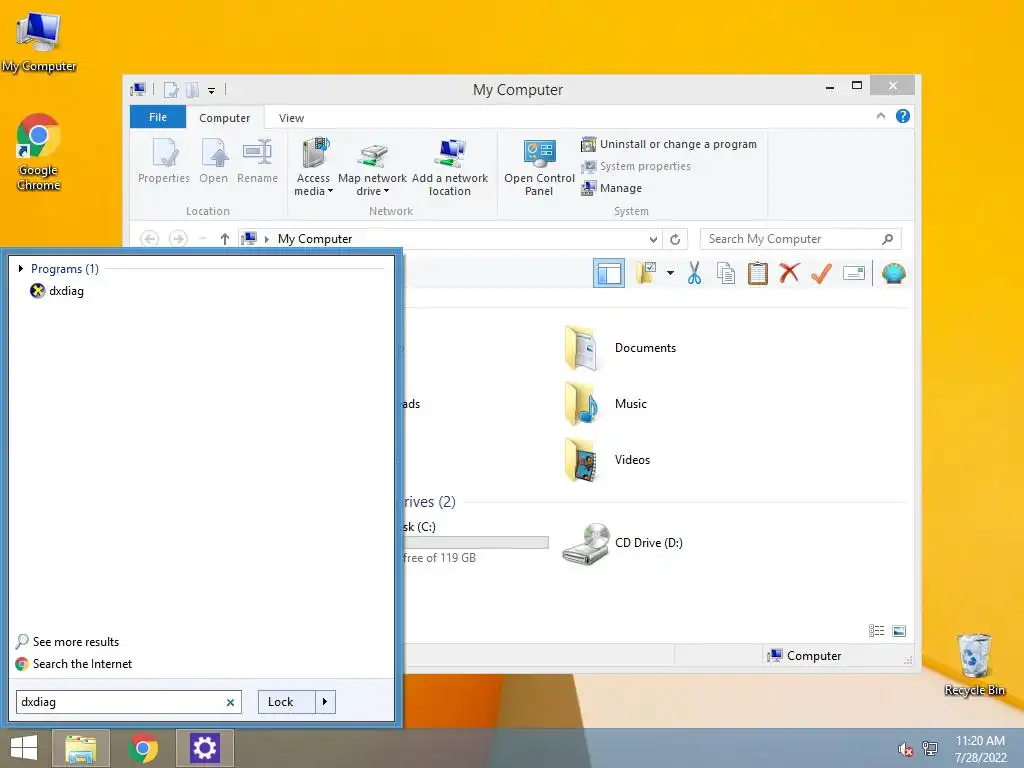Click the scissors Cut icon
Viewport: 1024px width, 768px height.
pos(694,273)
